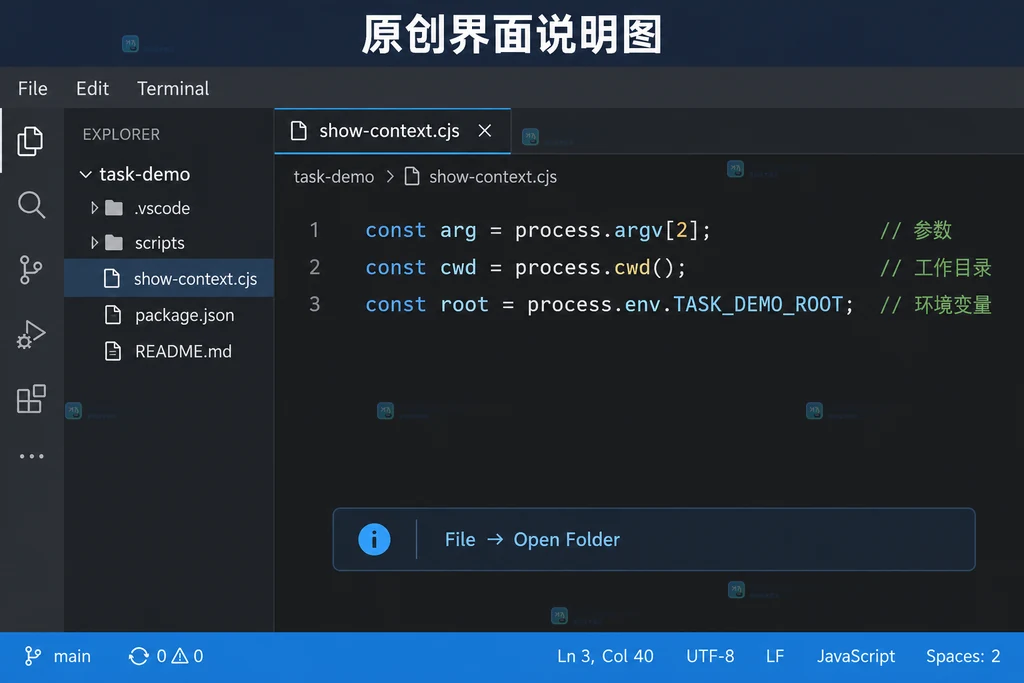Open the Search view icon
Image resolution: width=1024 pixels, height=683 pixels.
[x=31, y=205]
